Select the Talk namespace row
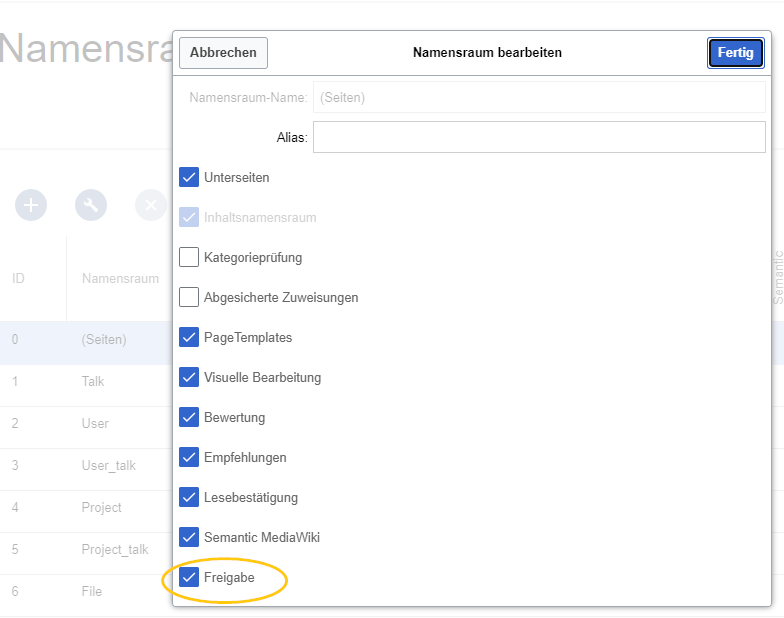 (93, 381)
